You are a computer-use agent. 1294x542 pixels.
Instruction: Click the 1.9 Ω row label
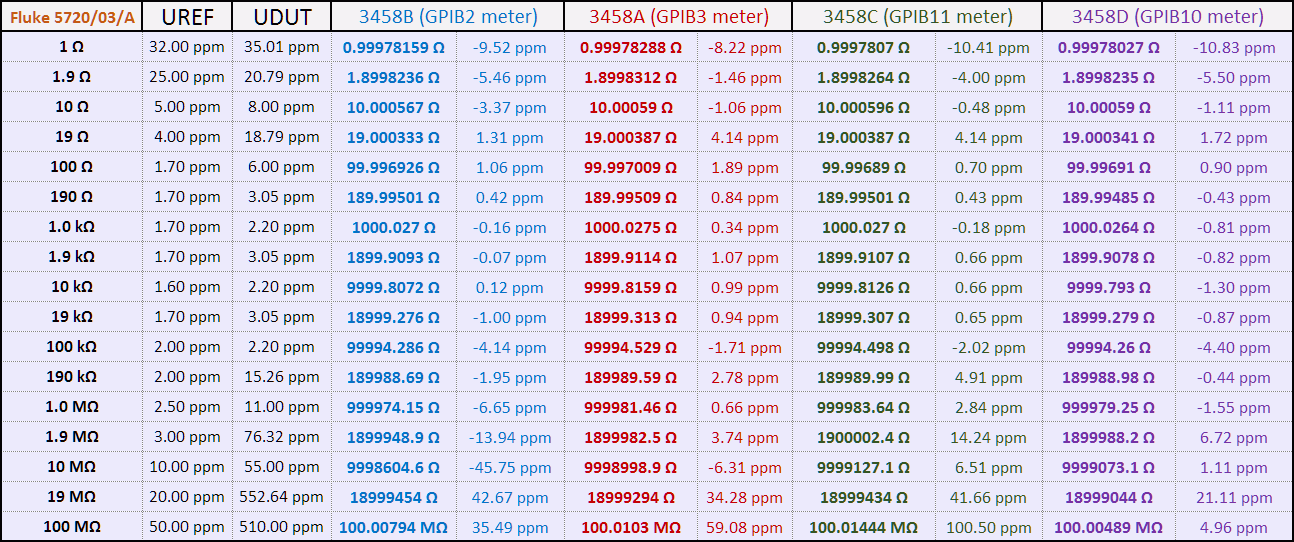72,77
